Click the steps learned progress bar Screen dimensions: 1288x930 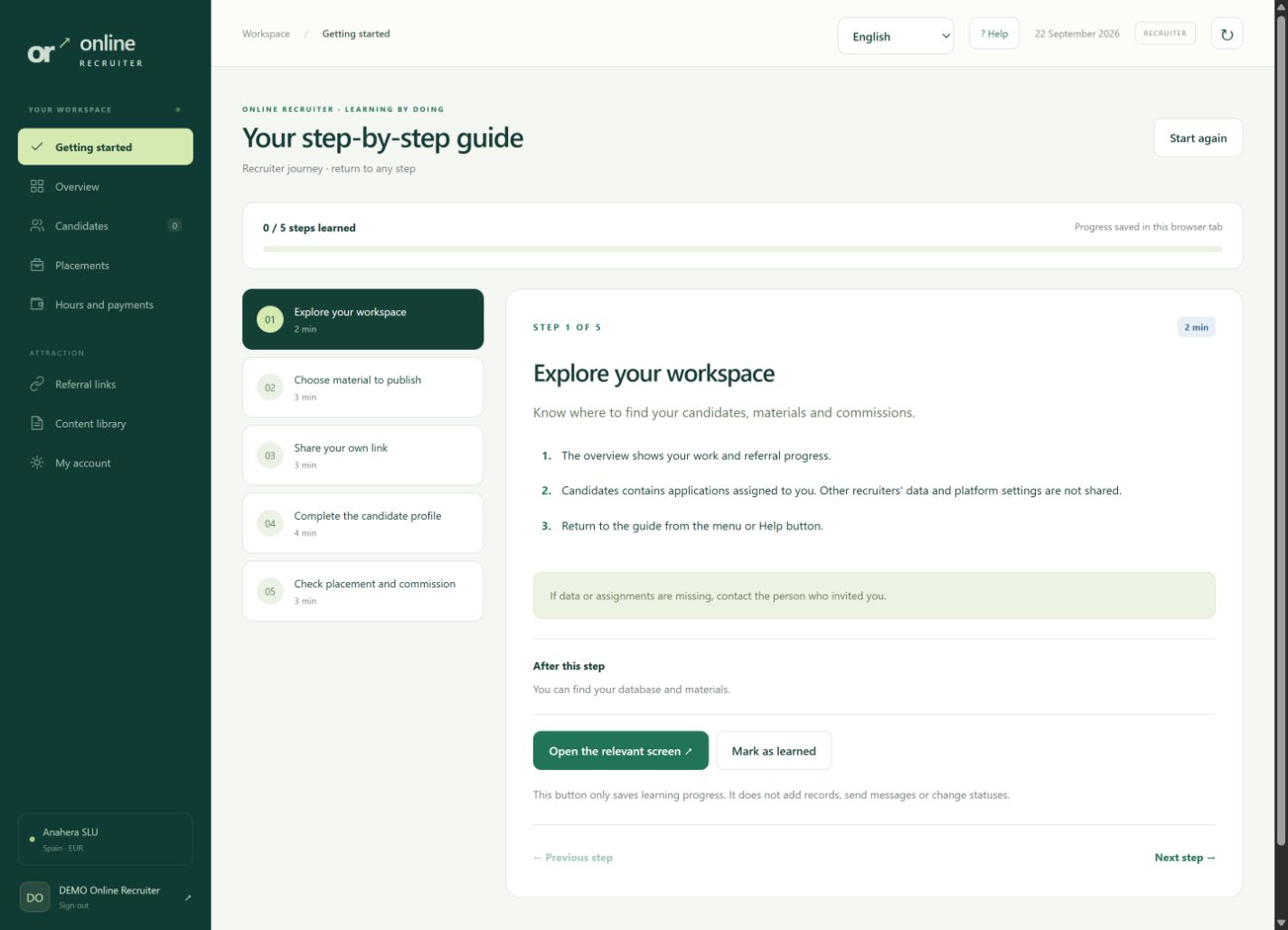[742, 249]
